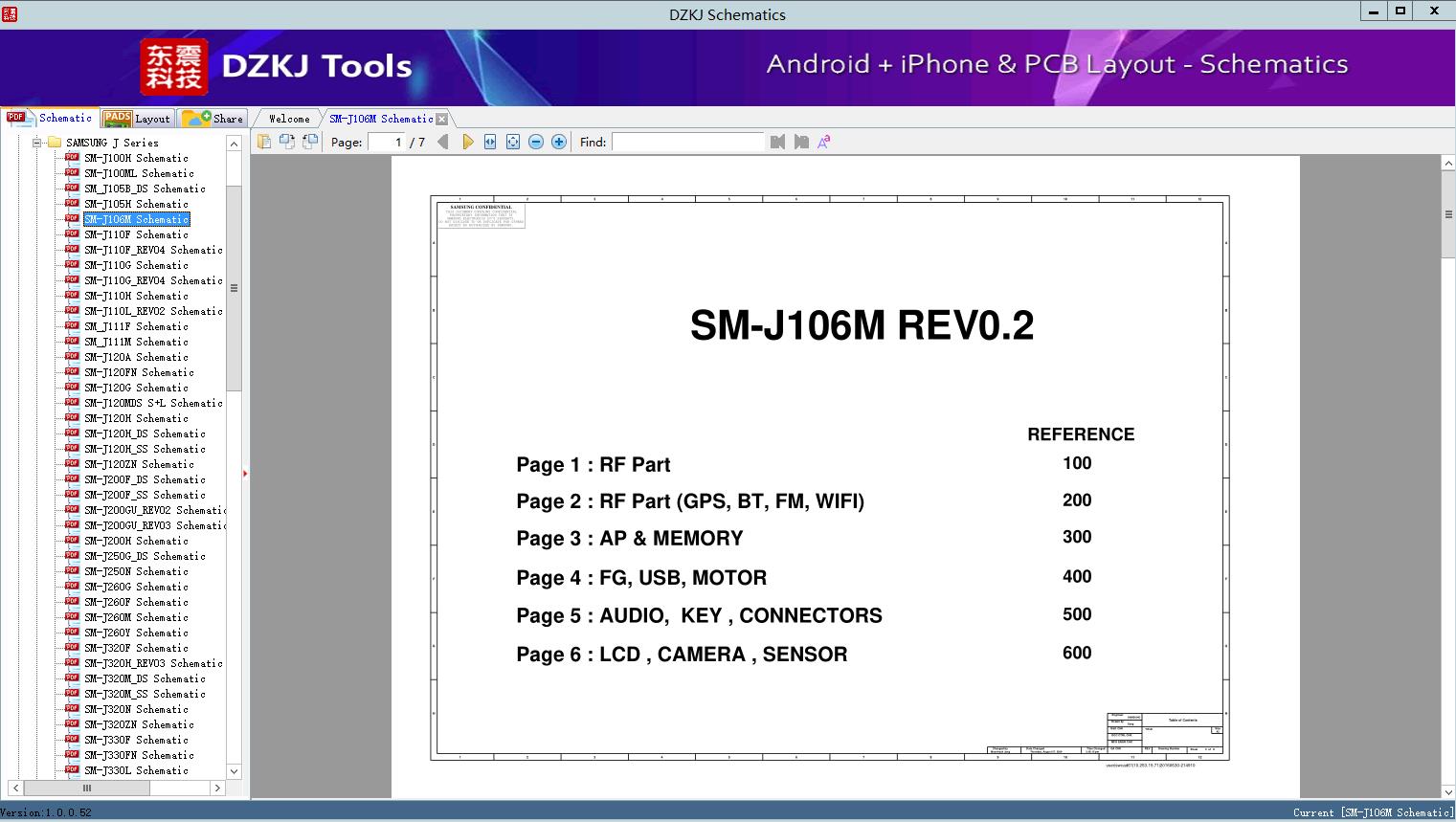Click the document viewer vertical scrollbar thumb

coord(1448,214)
